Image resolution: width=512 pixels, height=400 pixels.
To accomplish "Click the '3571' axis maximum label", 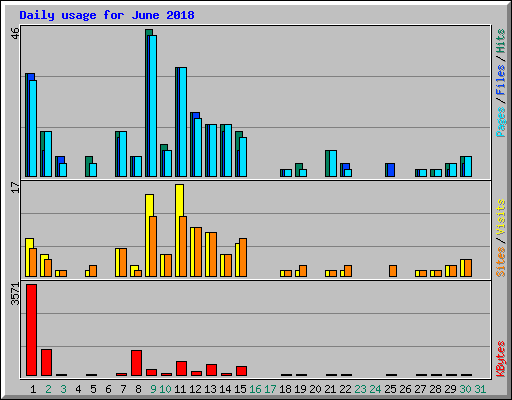I will (x=15, y=294).
